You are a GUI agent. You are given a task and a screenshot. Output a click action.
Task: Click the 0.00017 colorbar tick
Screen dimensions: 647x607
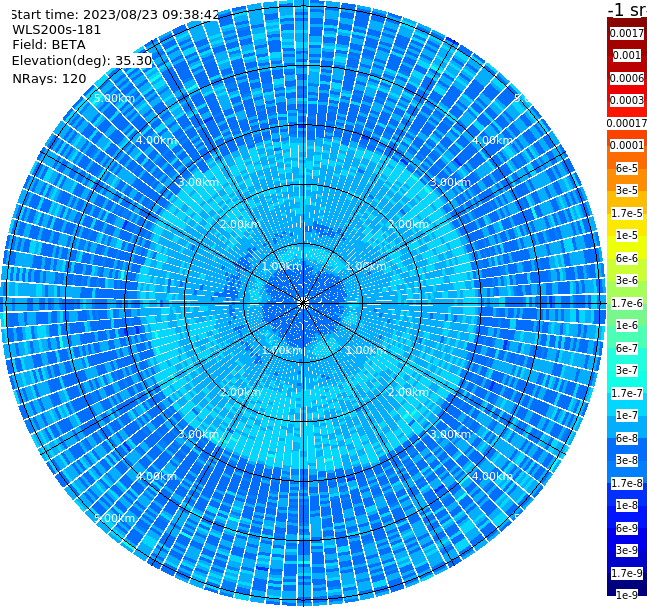(627, 123)
